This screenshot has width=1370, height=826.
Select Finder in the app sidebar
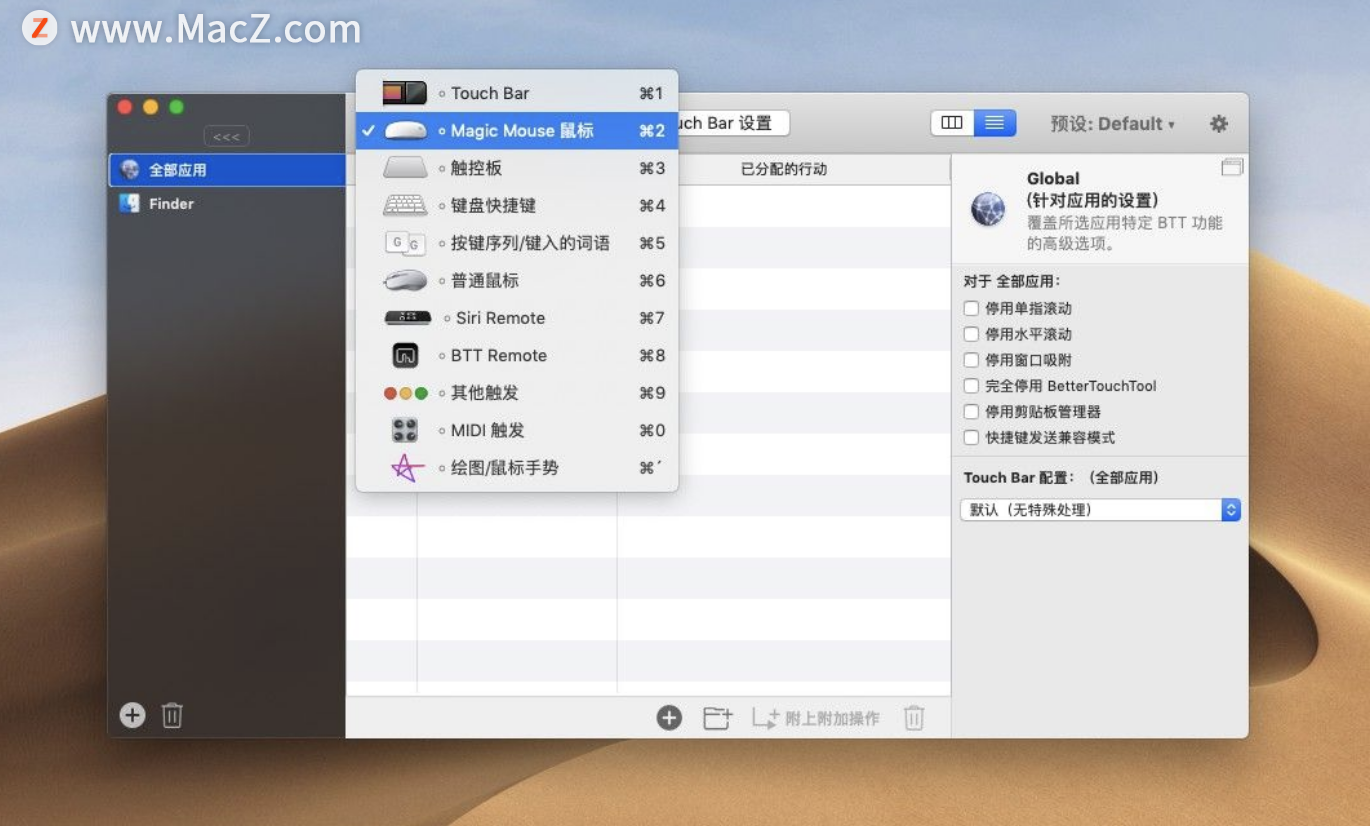227,203
